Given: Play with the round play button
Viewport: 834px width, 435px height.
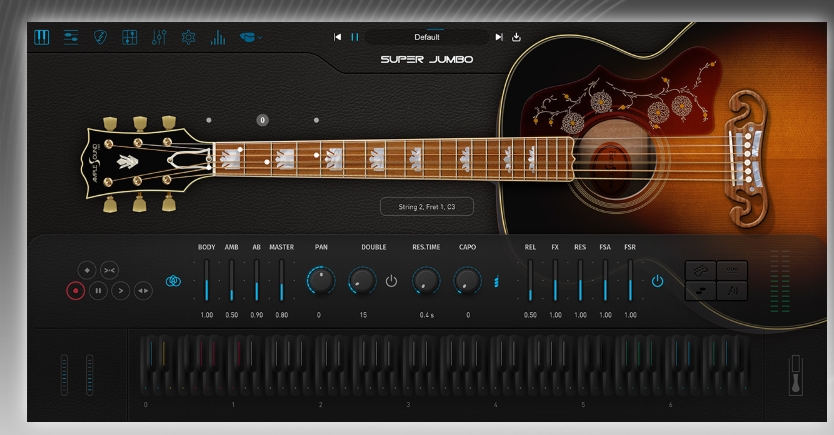Looking at the screenshot, I should 121,291.
